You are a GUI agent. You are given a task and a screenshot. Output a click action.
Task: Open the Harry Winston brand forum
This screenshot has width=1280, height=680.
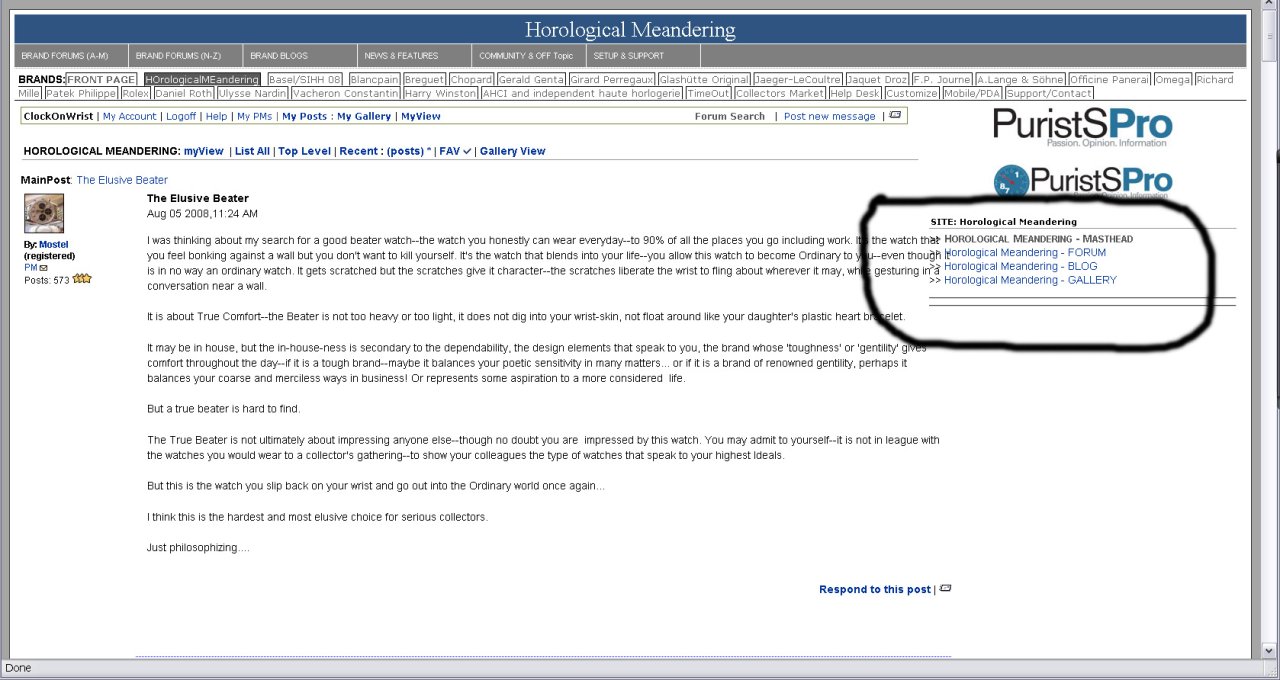point(440,93)
